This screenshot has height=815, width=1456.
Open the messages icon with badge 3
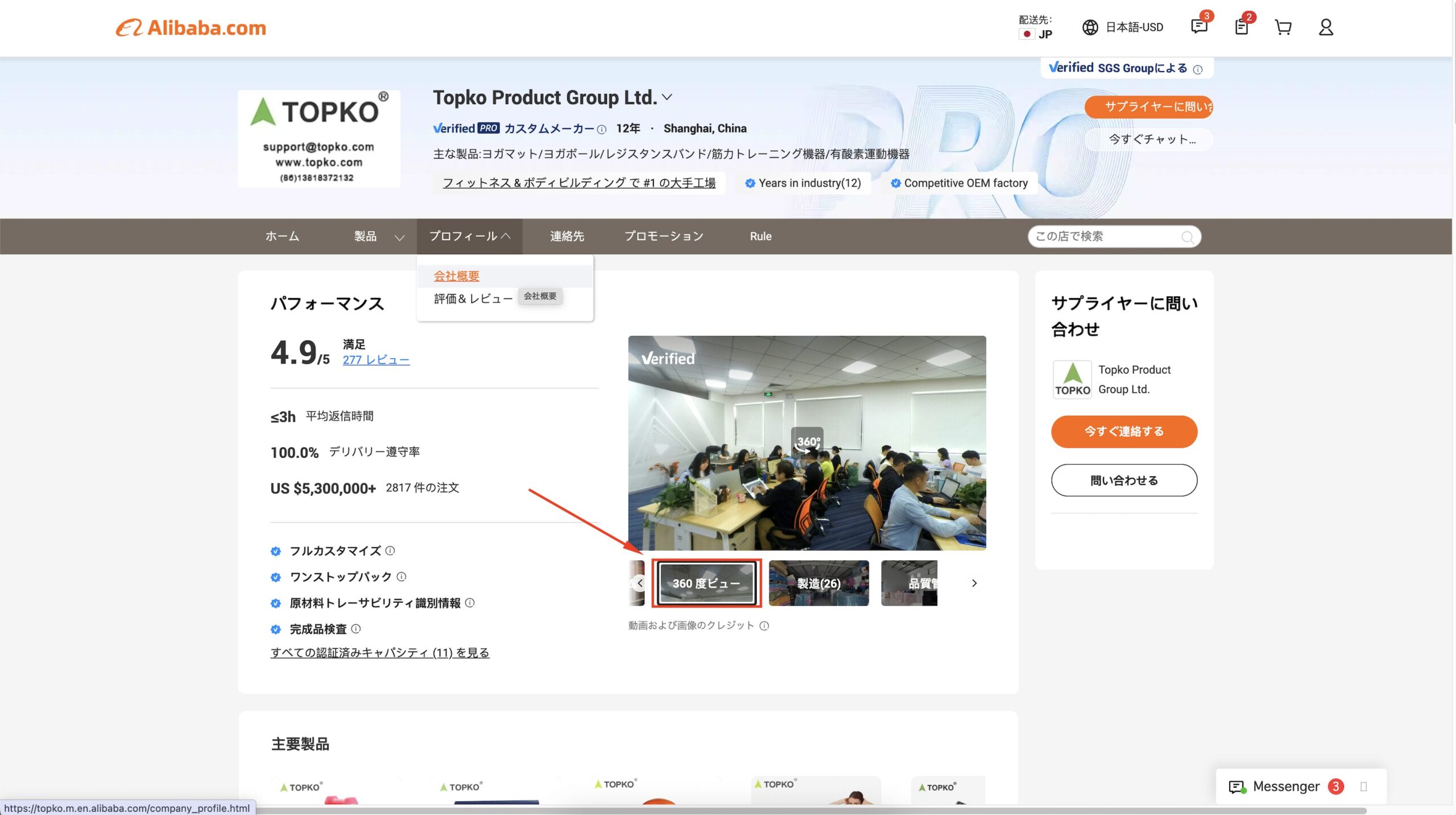pyautogui.click(x=1199, y=26)
